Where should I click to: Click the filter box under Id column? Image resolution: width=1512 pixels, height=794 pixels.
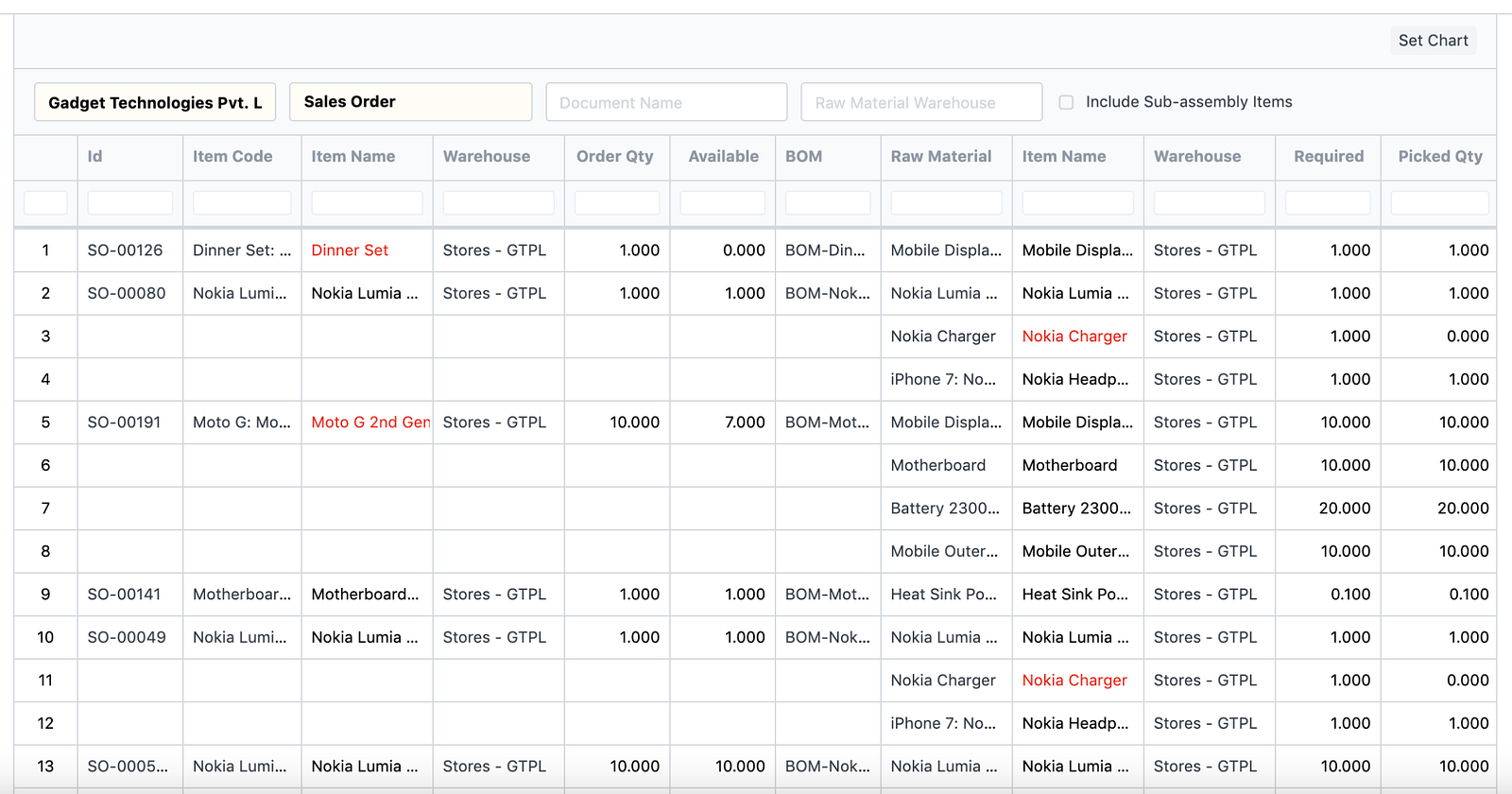[x=129, y=202]
